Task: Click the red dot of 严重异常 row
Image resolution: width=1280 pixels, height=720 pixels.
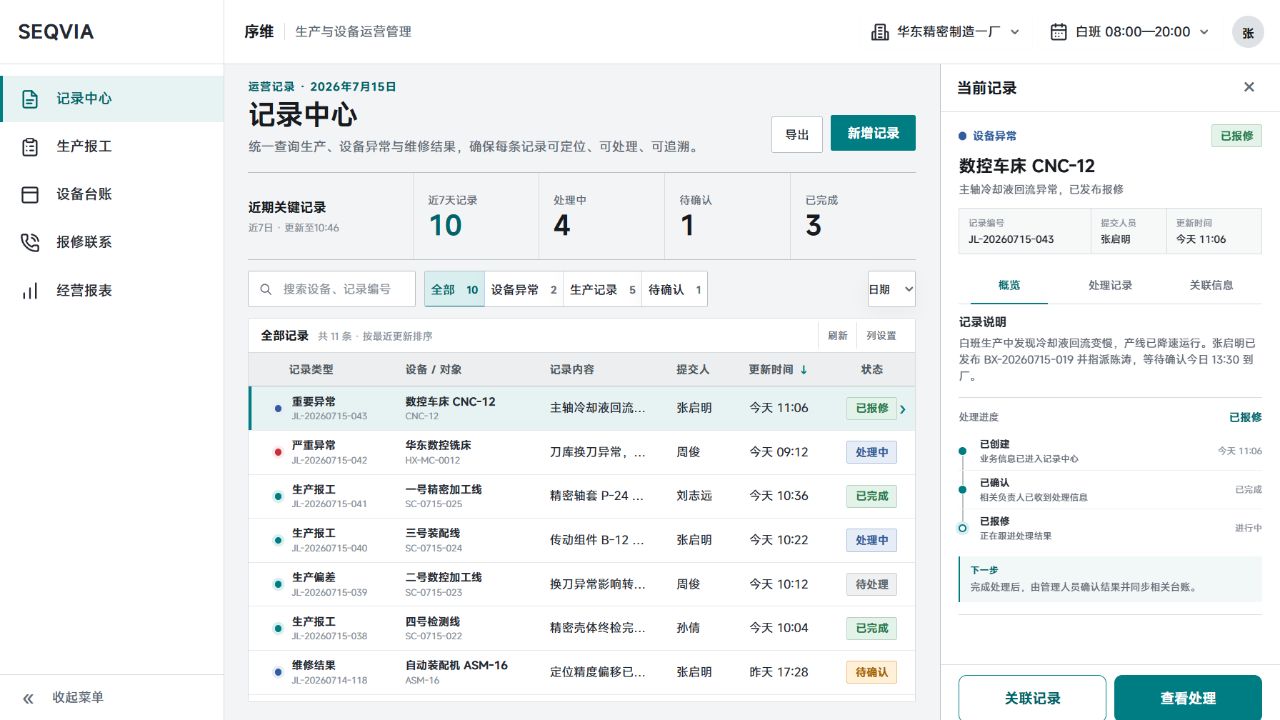Action: pyautogui.click(x=278, y=452)
